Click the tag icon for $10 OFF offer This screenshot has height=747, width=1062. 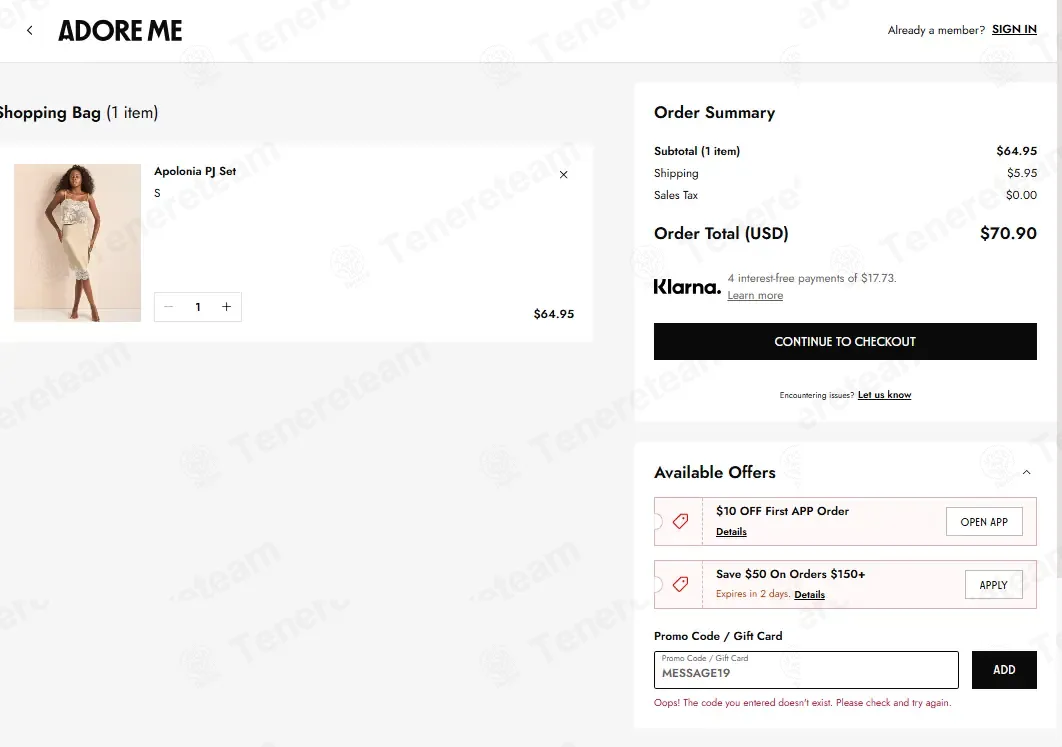coord(680,521)
